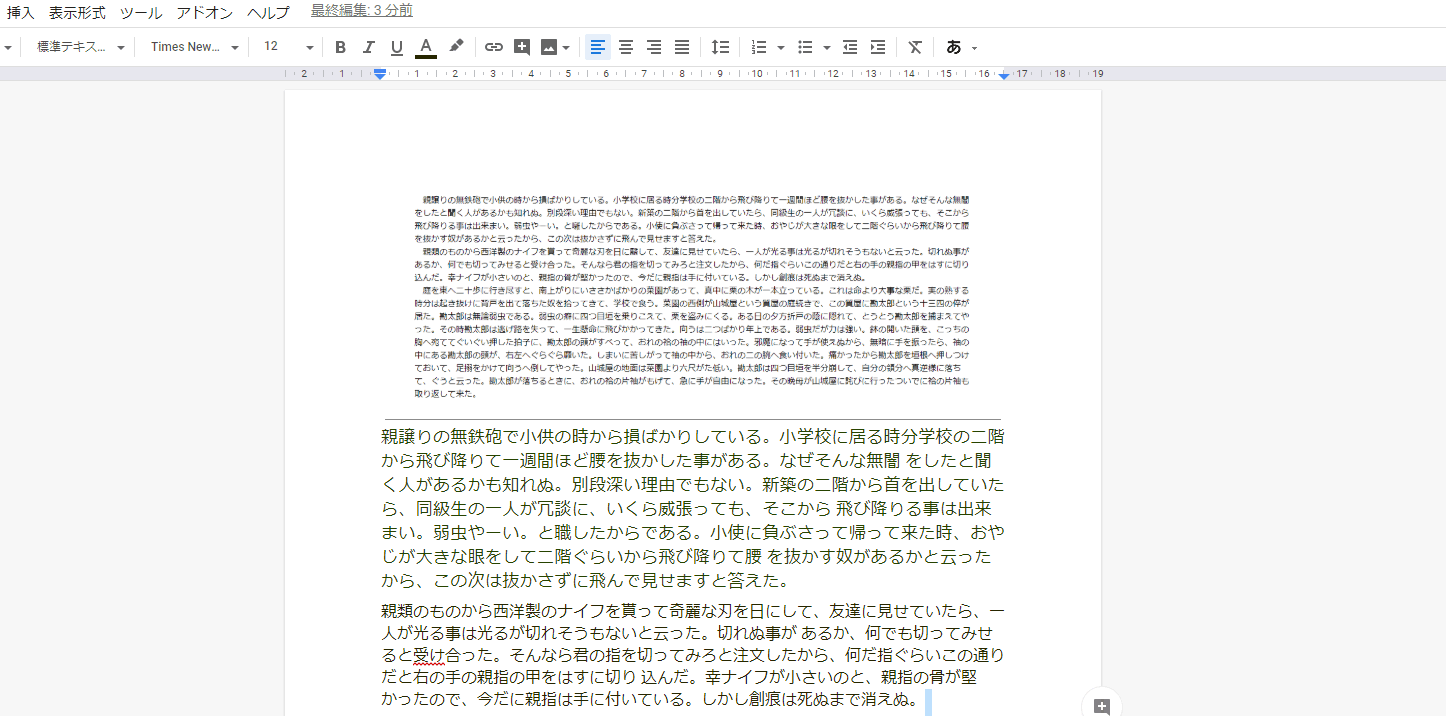Click the floating add comment button
This screenshot has height=716, width=1446.
[x=1102, y=706]
